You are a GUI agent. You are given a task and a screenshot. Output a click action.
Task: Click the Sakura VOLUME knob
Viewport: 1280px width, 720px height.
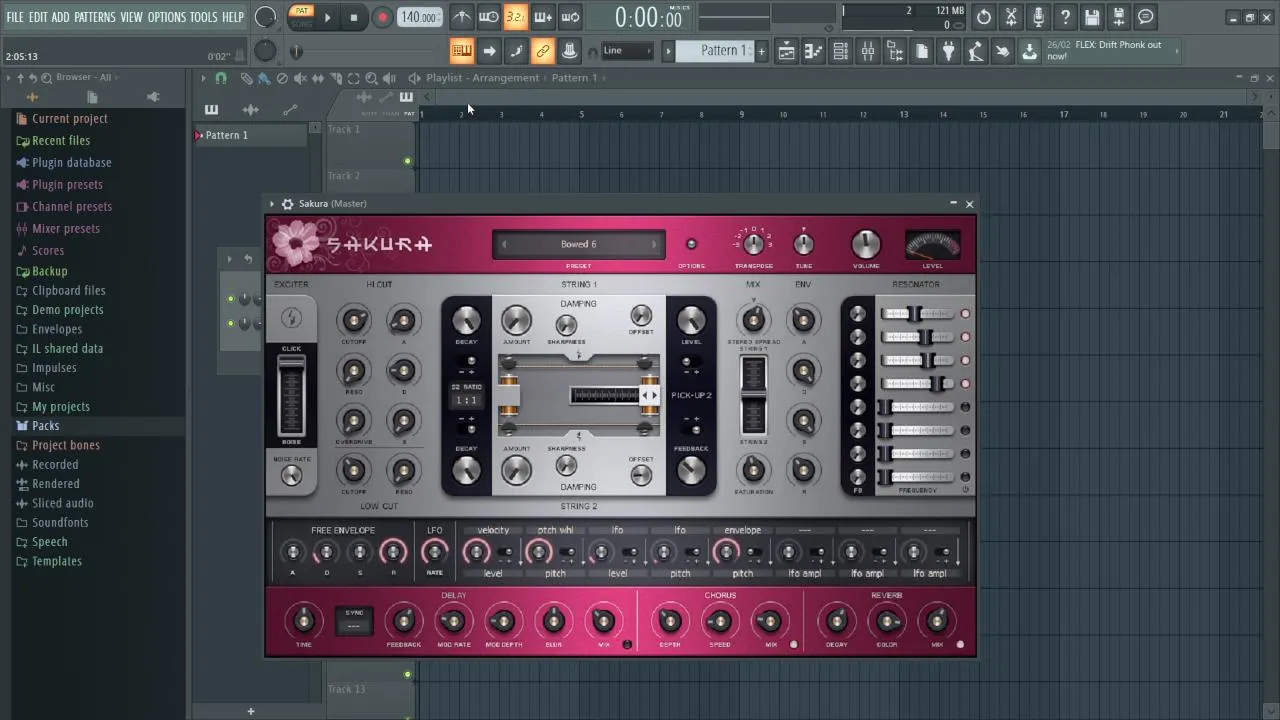tap(866, 244)
